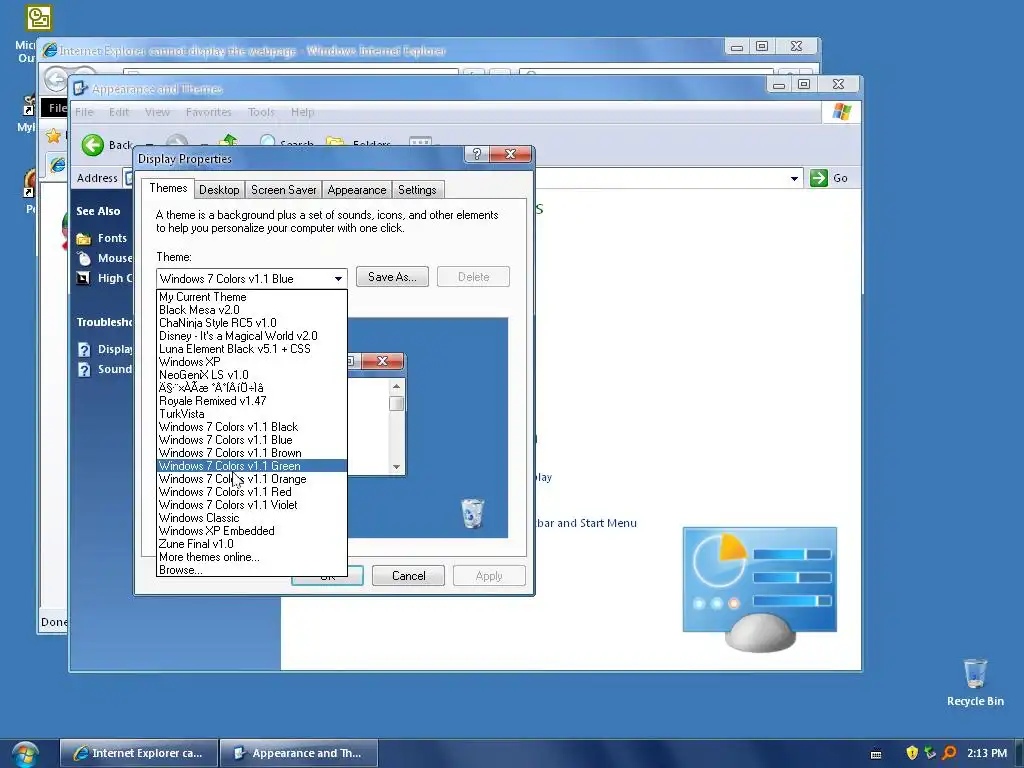Pick Zune Final v1.0 theme
This screenshot has width=1024, height=768.
(x=251, y=544)
